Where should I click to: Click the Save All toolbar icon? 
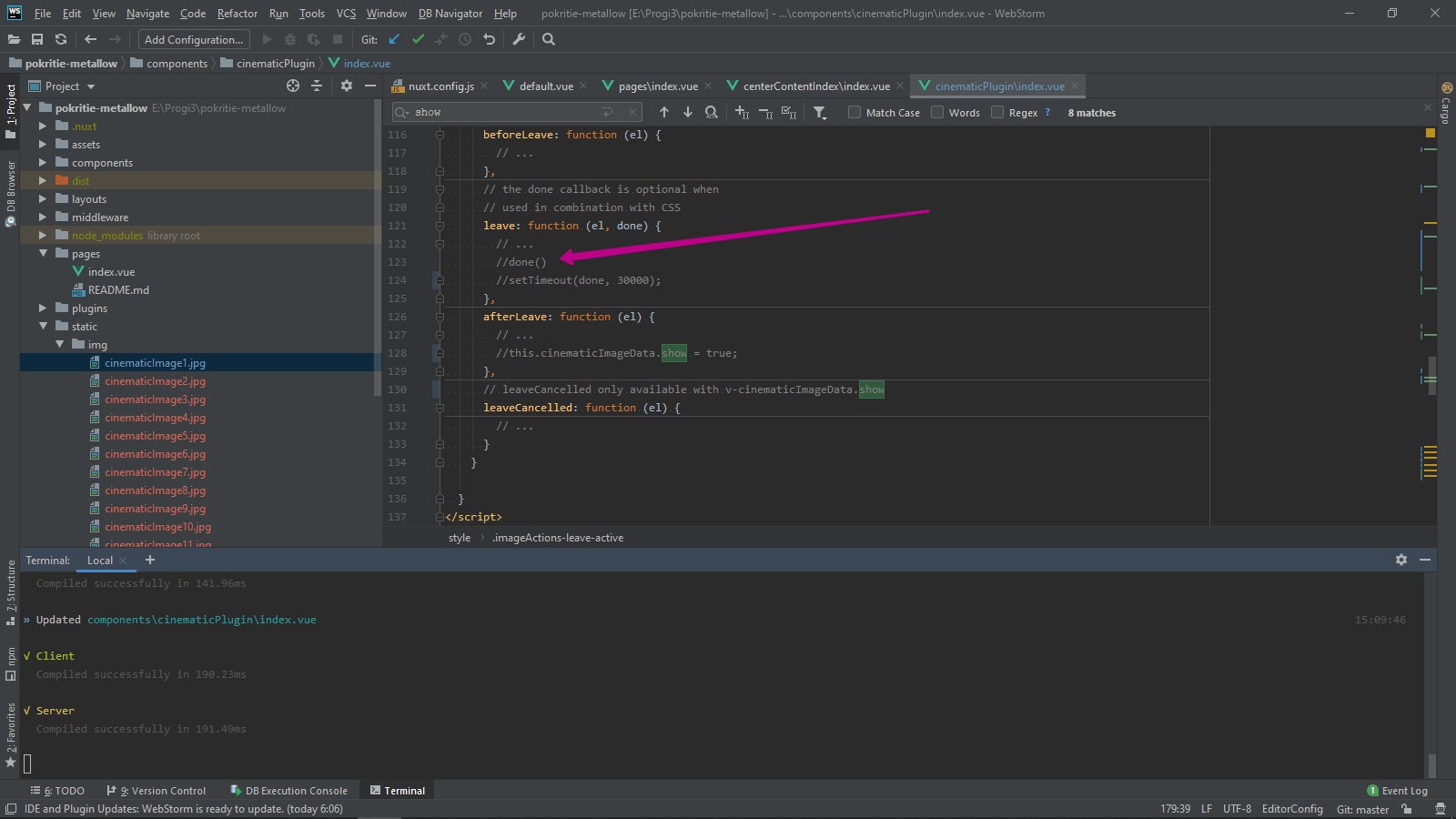coord(37,39)
